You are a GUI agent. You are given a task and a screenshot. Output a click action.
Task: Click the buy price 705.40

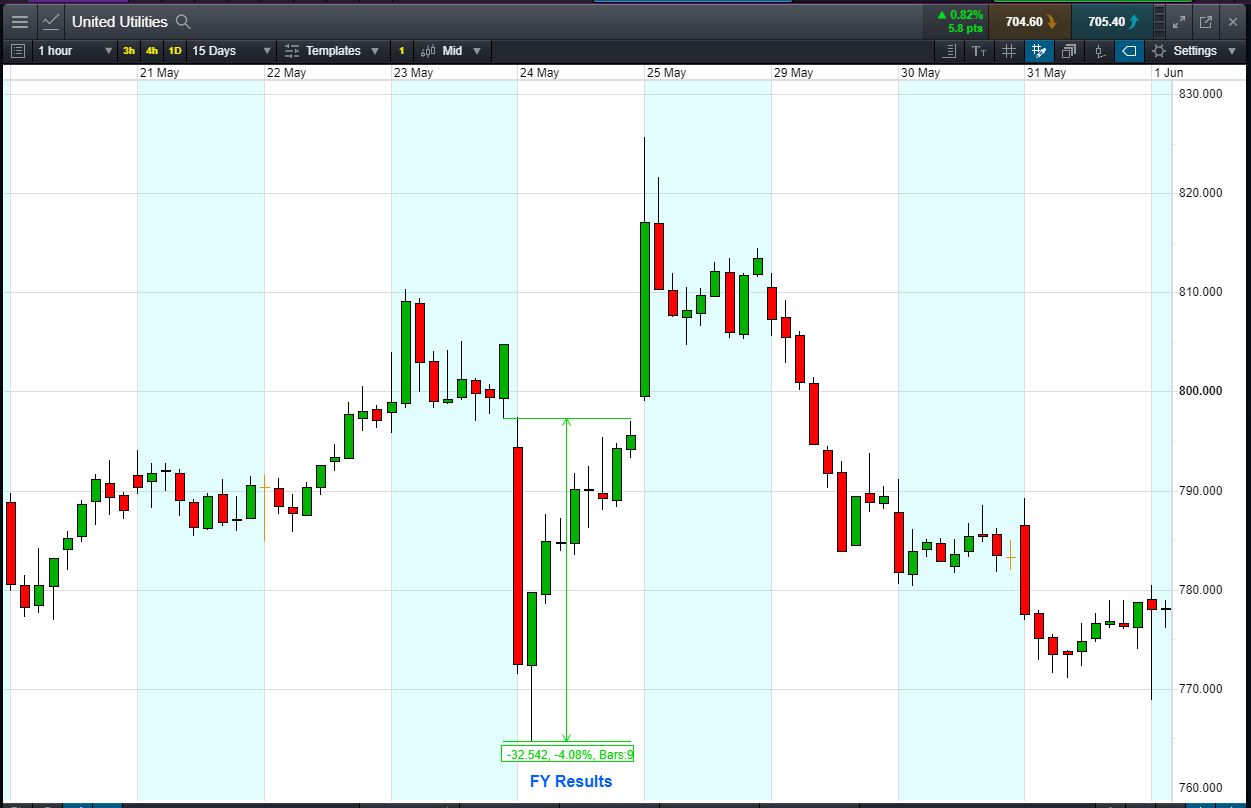point(1111,21)
